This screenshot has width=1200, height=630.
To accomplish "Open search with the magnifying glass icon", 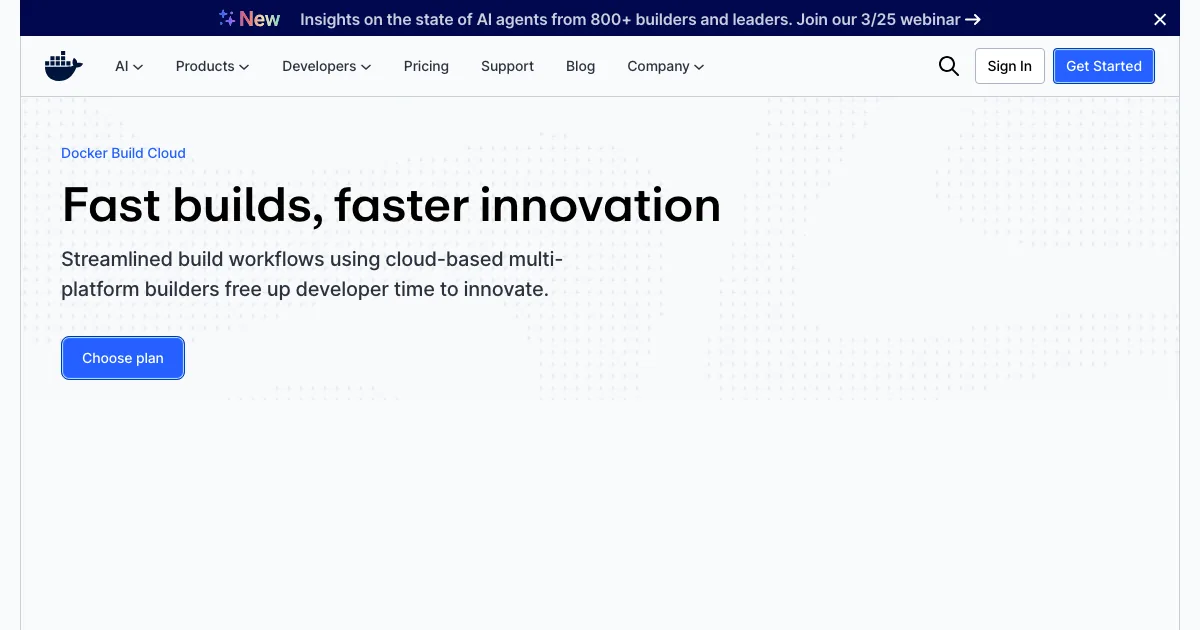I will pos(948,66).
